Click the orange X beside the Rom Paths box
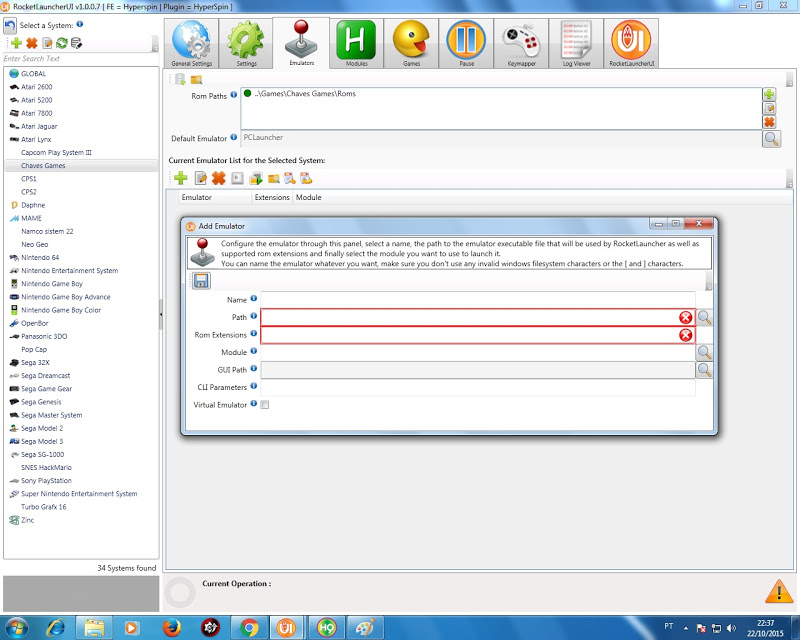The height and width of the screenshot is (640, 800). pyautogui.click(x=769, y=122)
